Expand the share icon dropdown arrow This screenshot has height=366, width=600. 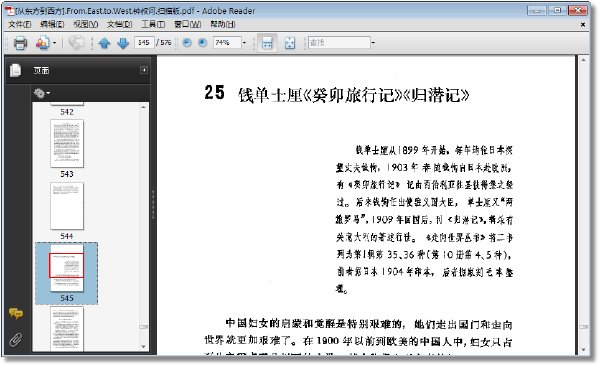(x=54, y=42)
